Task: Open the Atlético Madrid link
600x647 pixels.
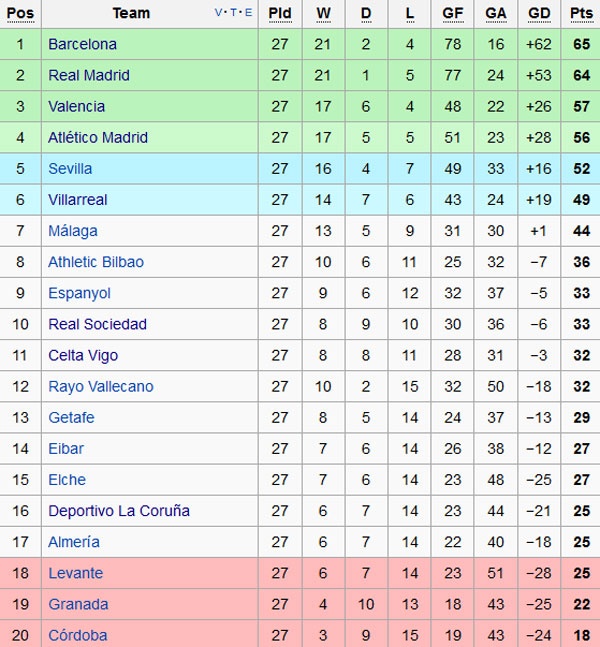Action: click(x=98, y=137)
